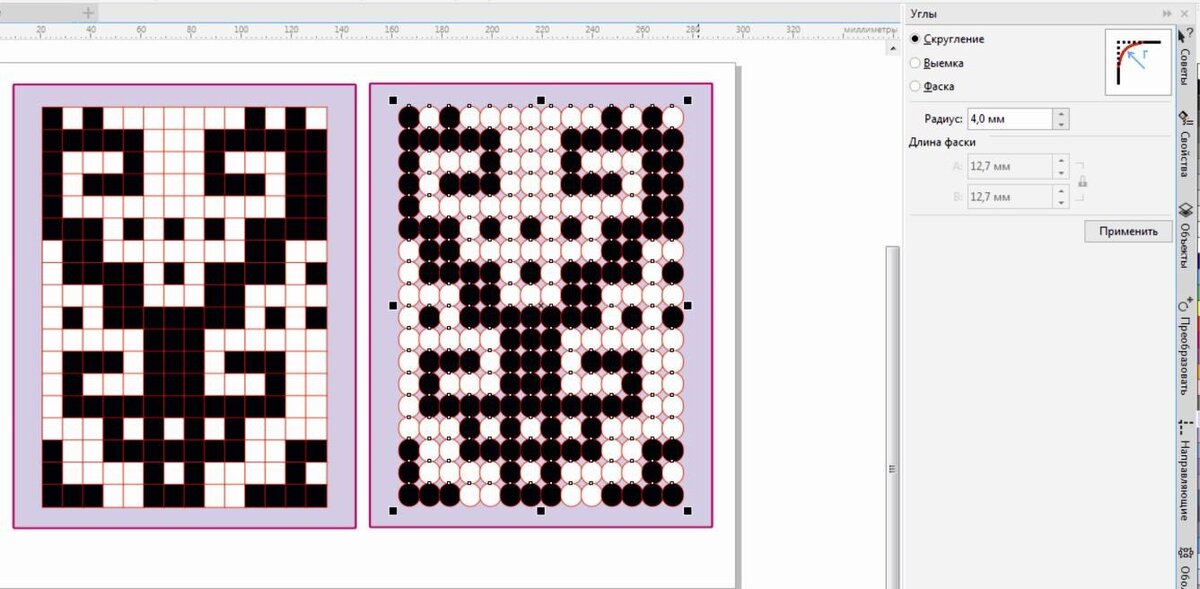The image size is (1200, 589).
Task: Toggle the chamfer length lock icon
Action: tap(1082, 182)
